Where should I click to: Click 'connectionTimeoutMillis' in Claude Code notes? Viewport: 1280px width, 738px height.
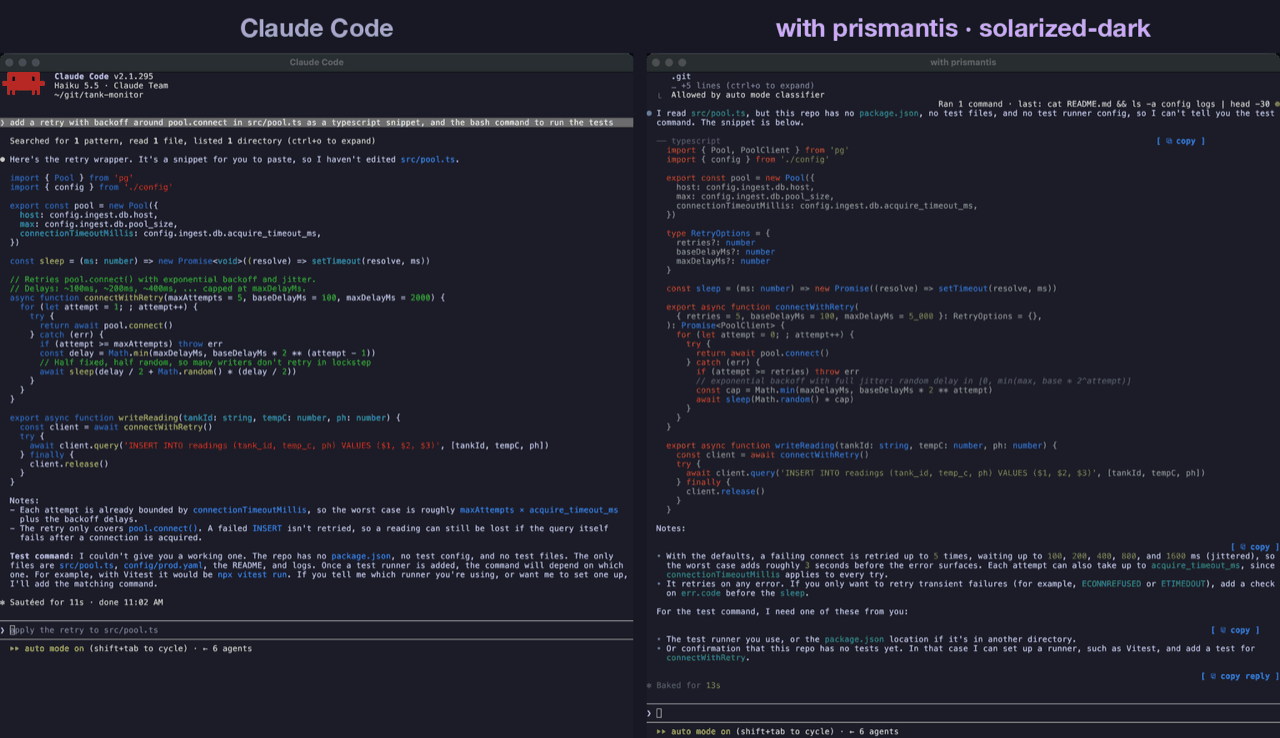pos(250,509)
